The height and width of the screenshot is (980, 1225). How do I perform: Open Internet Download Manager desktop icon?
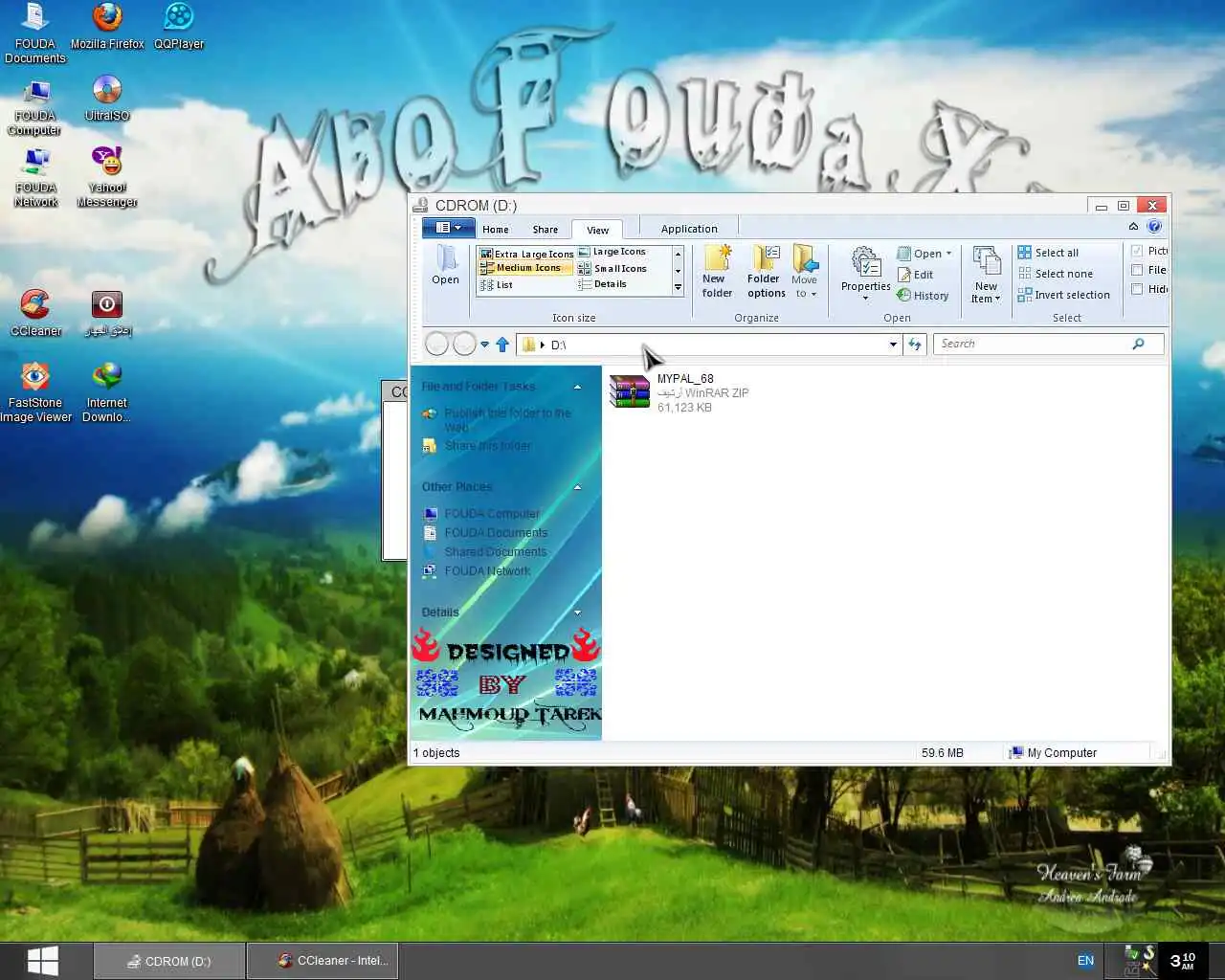click(x=107, y=392)
